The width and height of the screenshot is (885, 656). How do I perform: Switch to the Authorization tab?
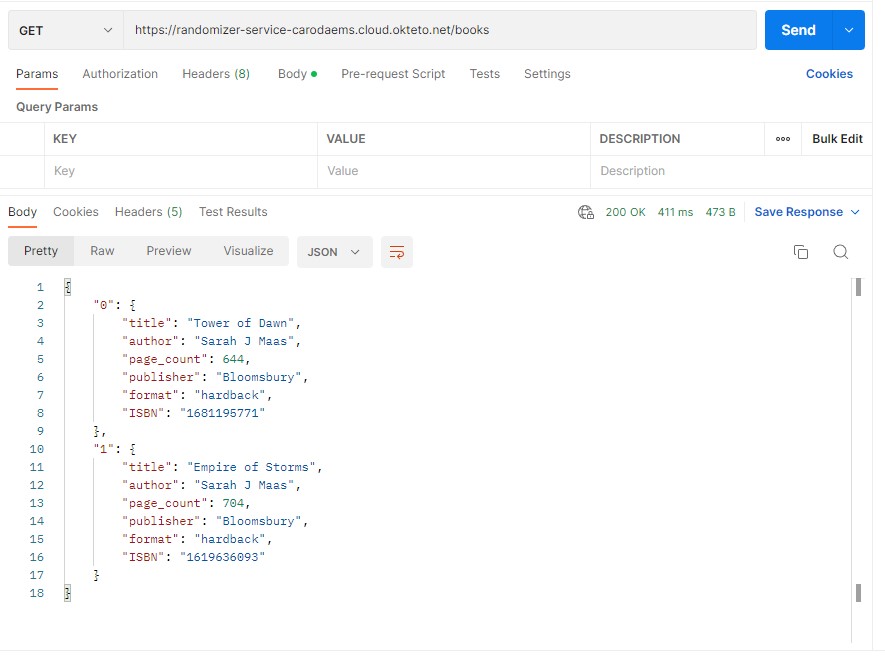[120, 73]
